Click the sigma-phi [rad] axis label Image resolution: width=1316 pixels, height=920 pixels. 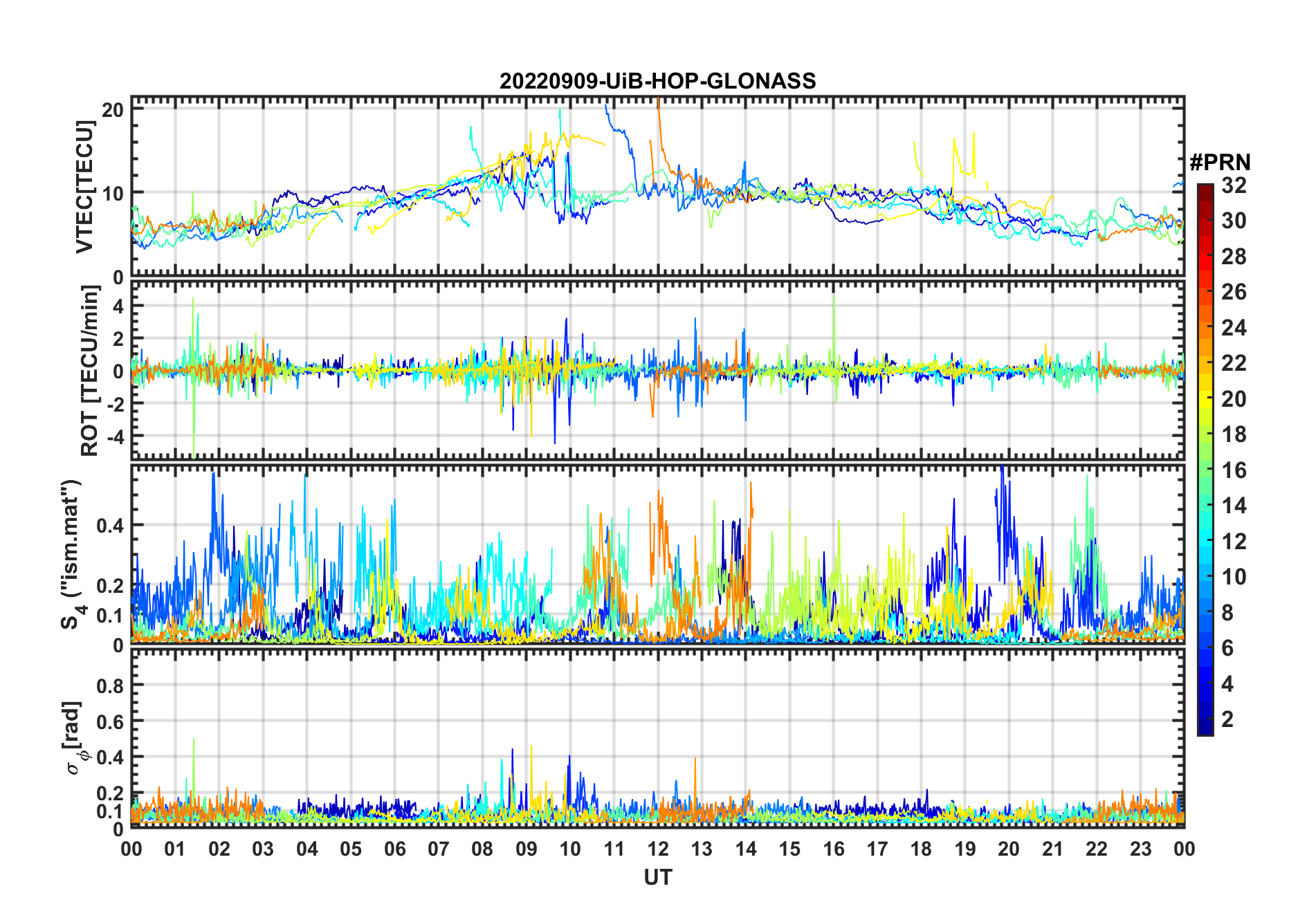(73, 738)
